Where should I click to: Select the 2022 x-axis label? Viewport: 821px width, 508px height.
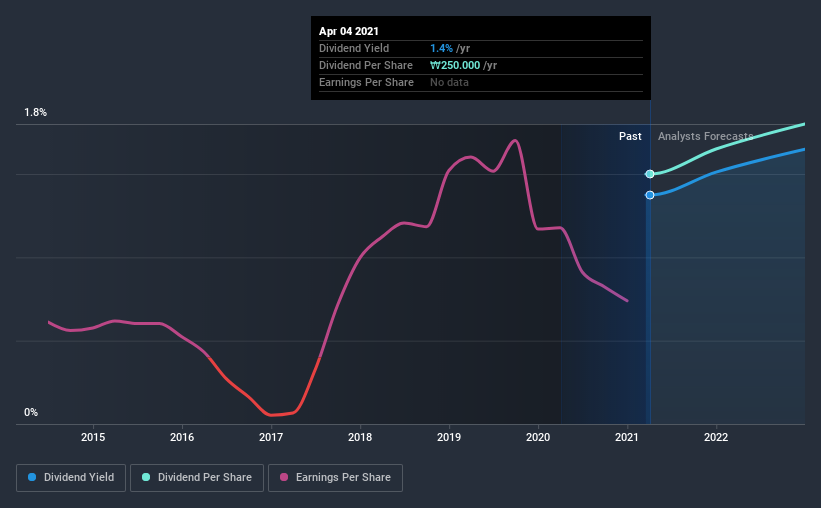[716, 437]
